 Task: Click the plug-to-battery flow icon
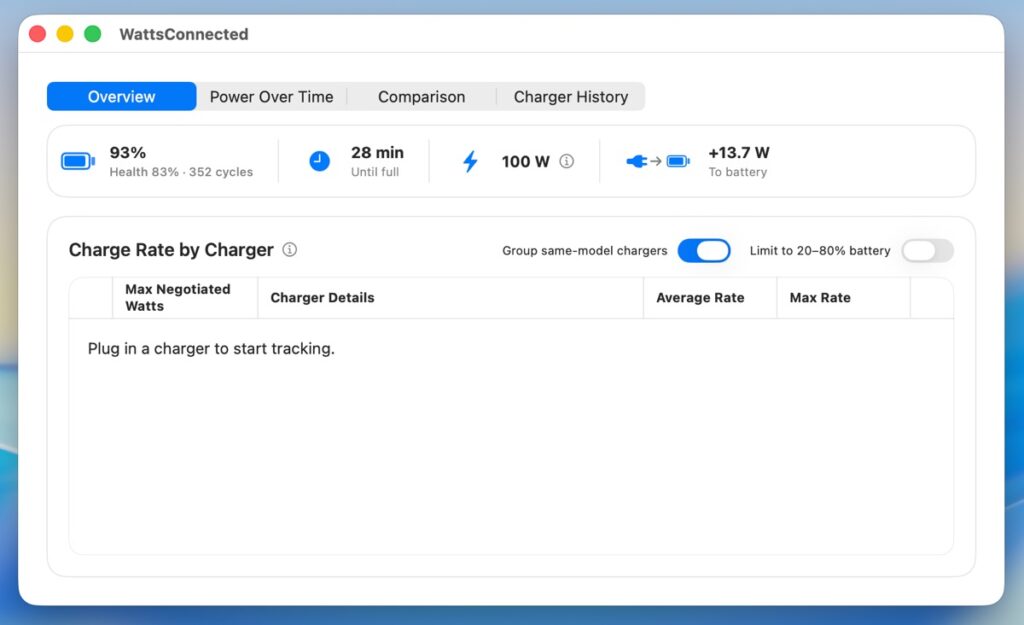coord(658,161)
